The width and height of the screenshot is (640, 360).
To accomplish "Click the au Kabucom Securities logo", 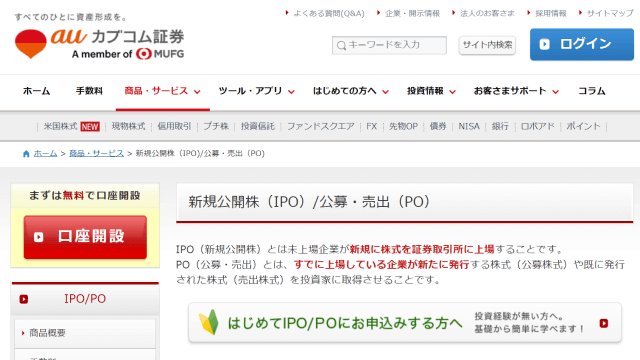I will (100, 44).
